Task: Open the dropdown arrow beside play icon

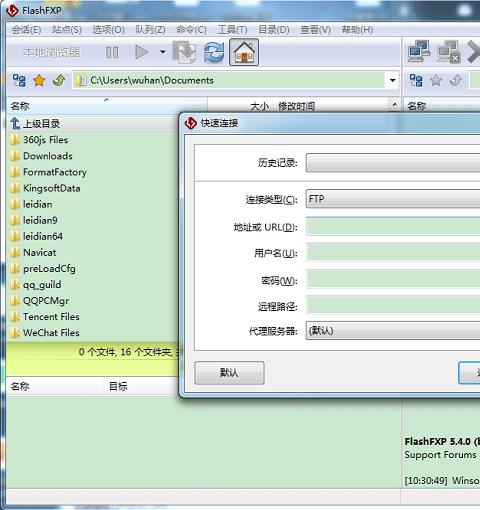Action: click(163, 52)
